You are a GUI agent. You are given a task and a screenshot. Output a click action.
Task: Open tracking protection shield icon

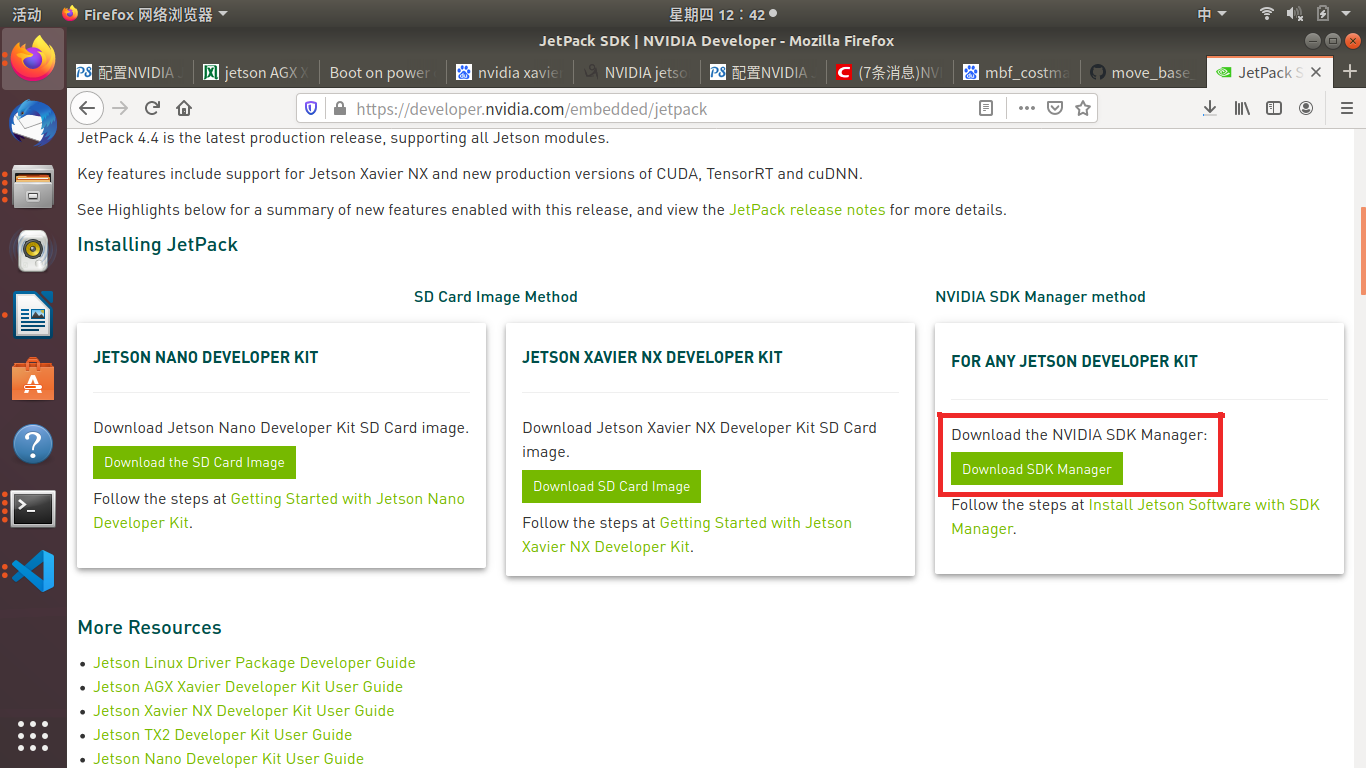(311, 108)
